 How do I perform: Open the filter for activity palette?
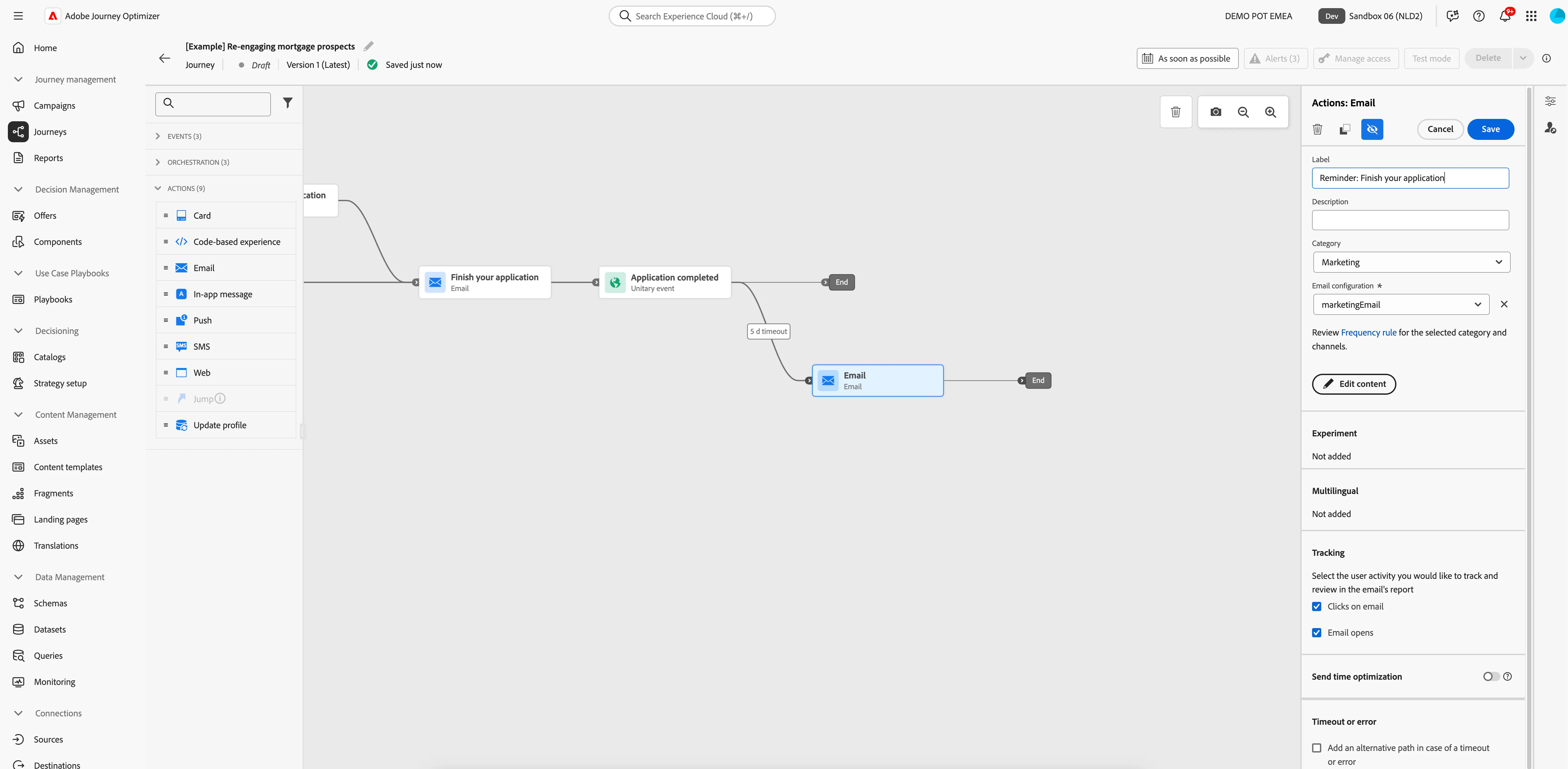[287, 103]
